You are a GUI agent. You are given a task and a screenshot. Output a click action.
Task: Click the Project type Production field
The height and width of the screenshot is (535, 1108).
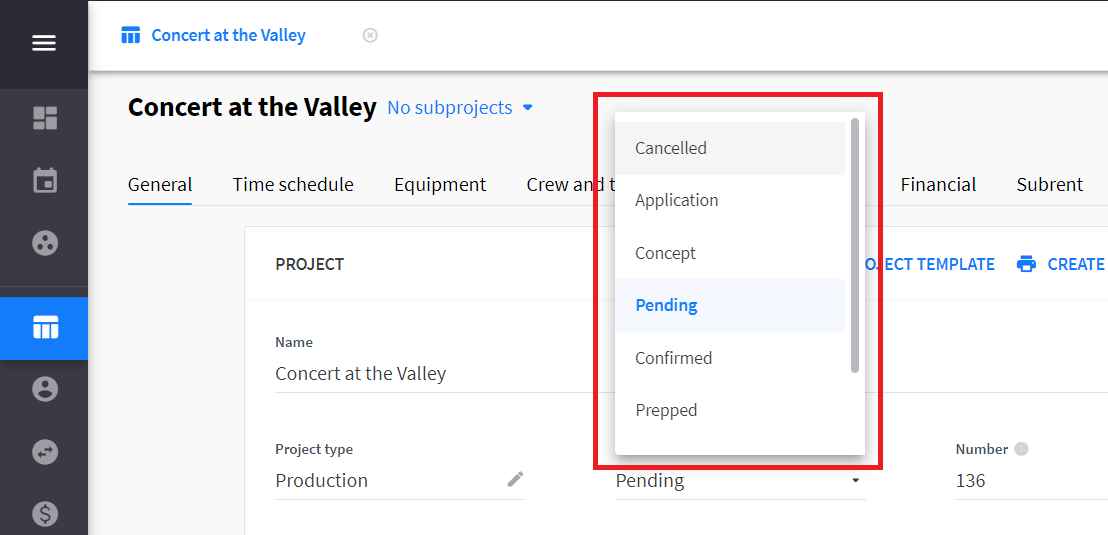[400, 481]
